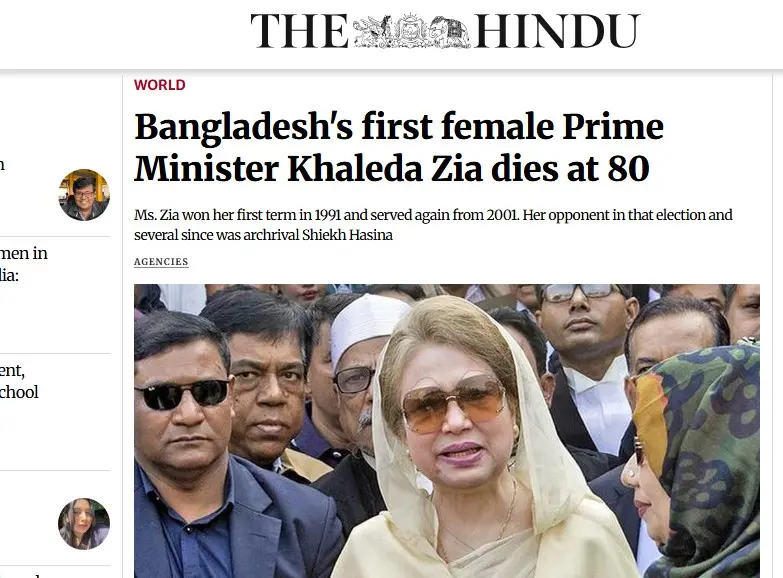The height and width of the screenshot is (578, 783).
Task: Click the word "THE" in the masthead
Action: tap(299, 32)
